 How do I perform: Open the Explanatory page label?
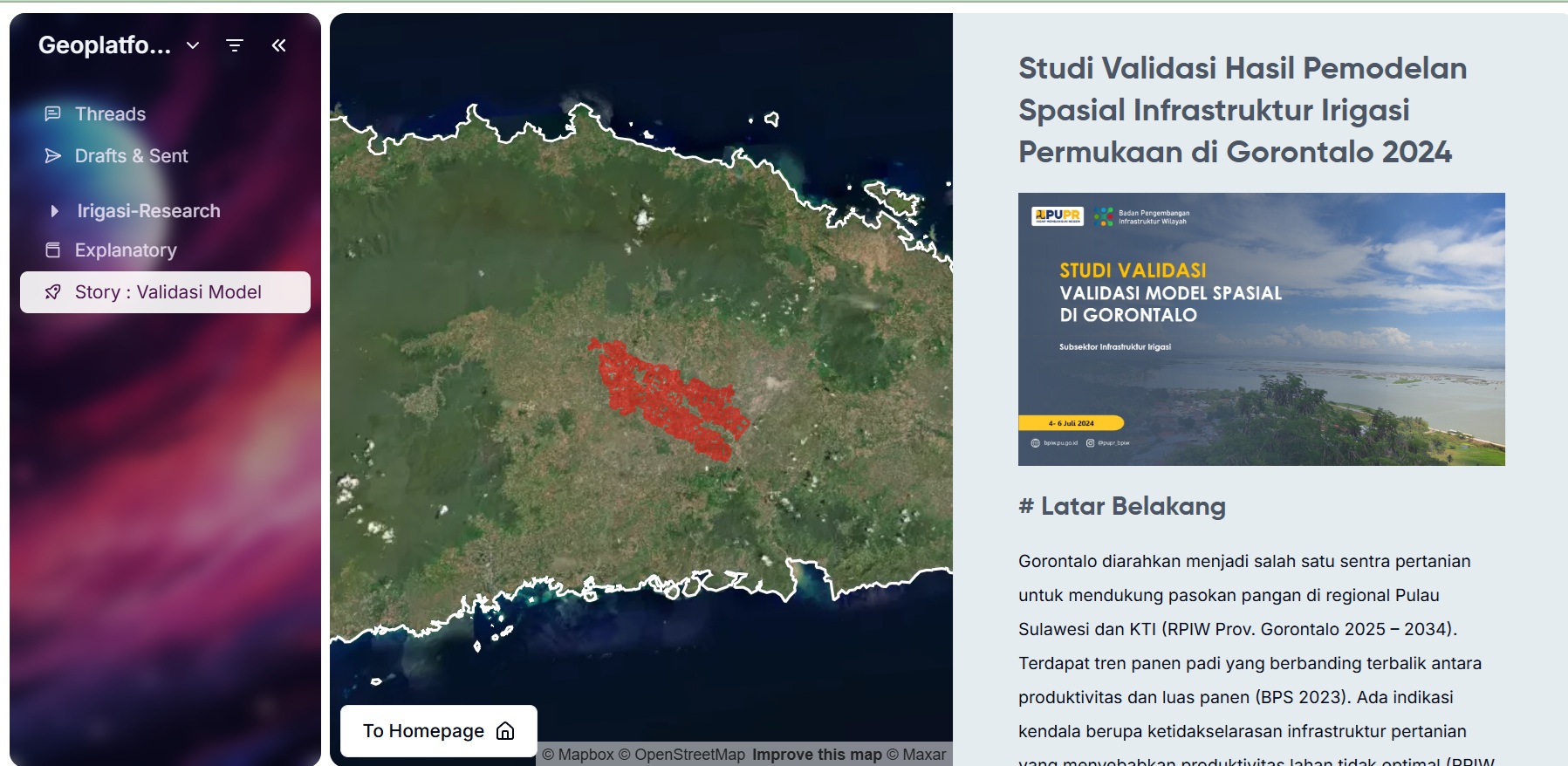126,250
